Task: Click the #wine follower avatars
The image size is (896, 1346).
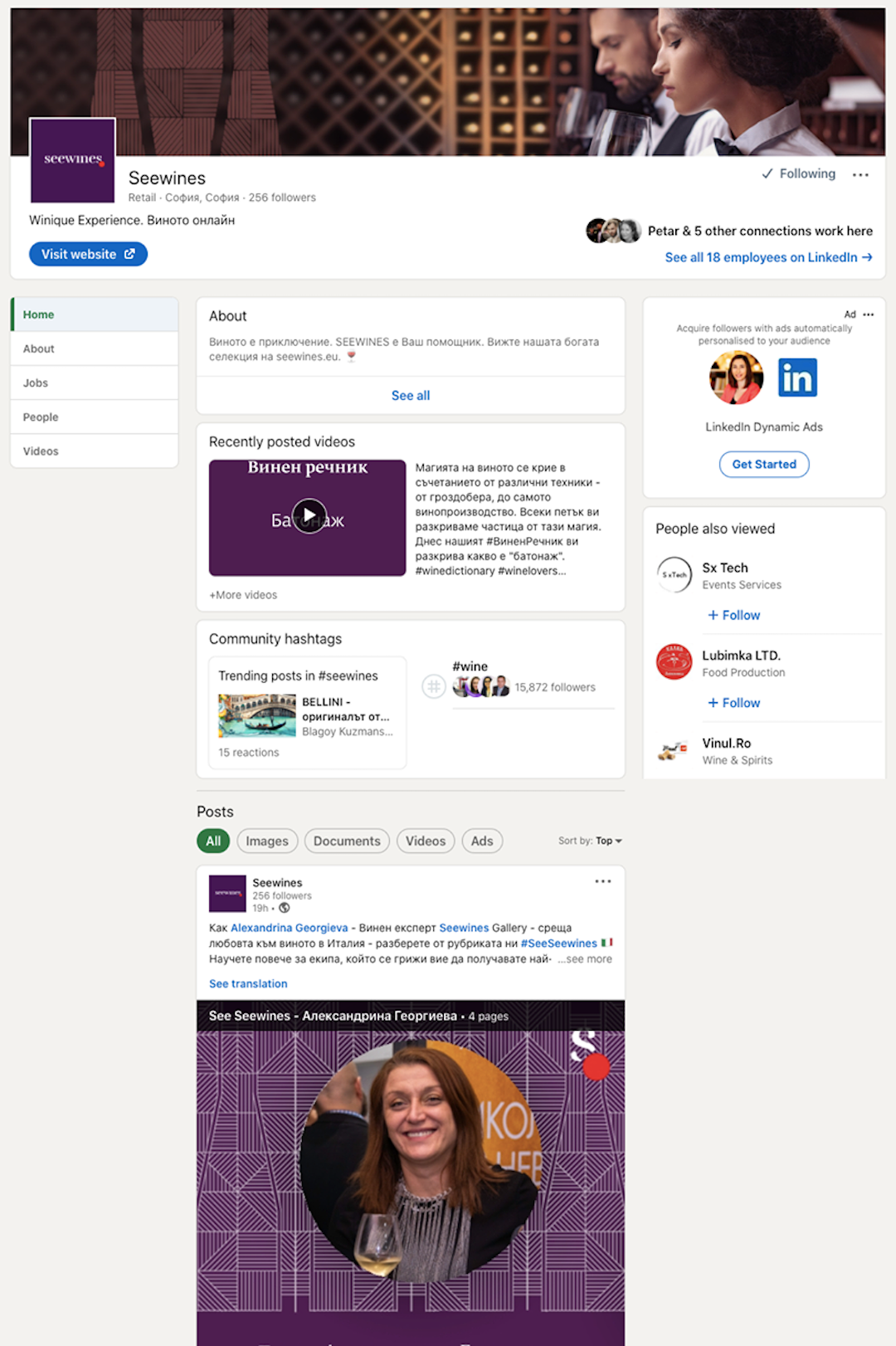Action: 481,686
